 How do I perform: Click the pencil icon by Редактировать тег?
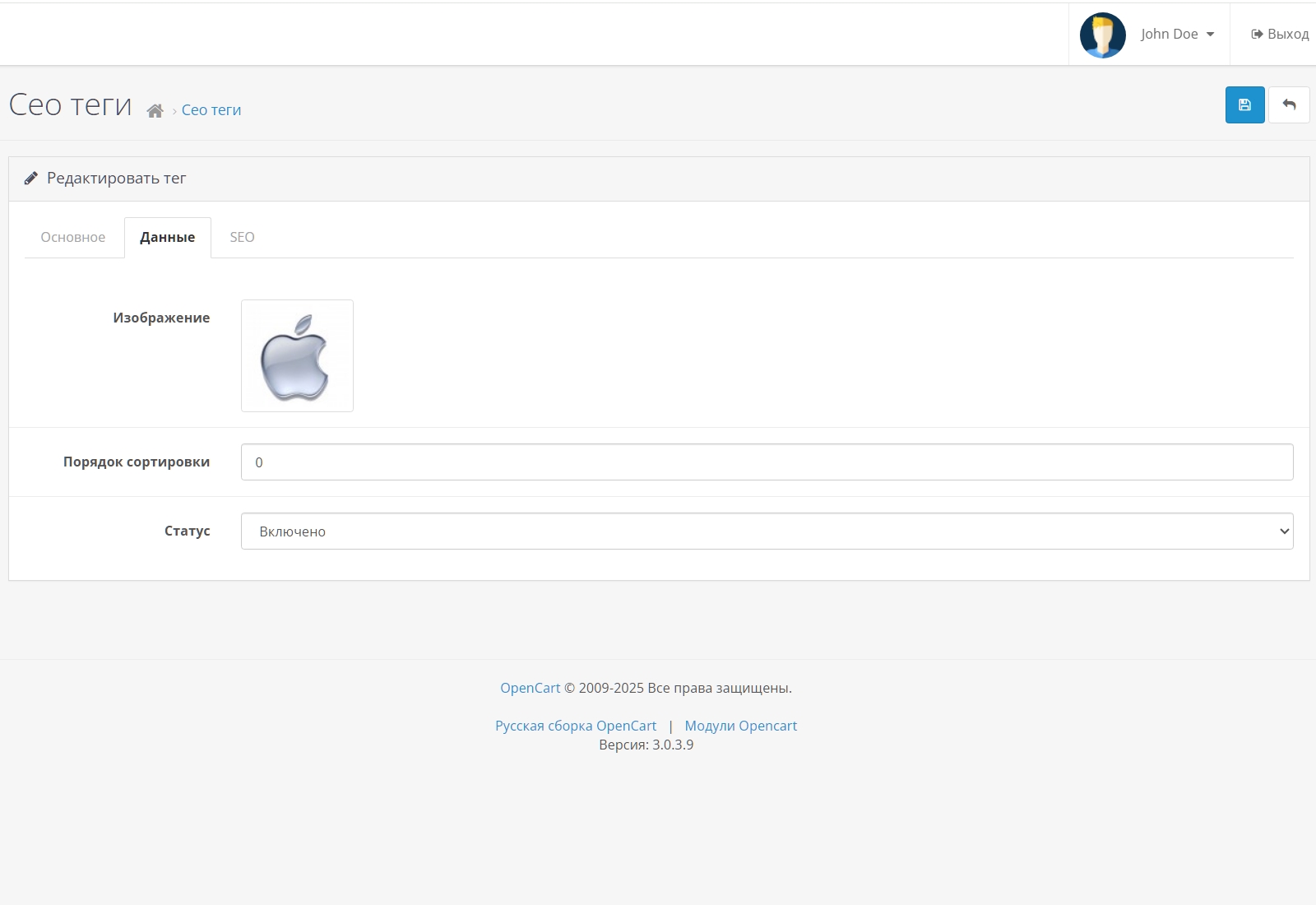click(x=31, y=179)
